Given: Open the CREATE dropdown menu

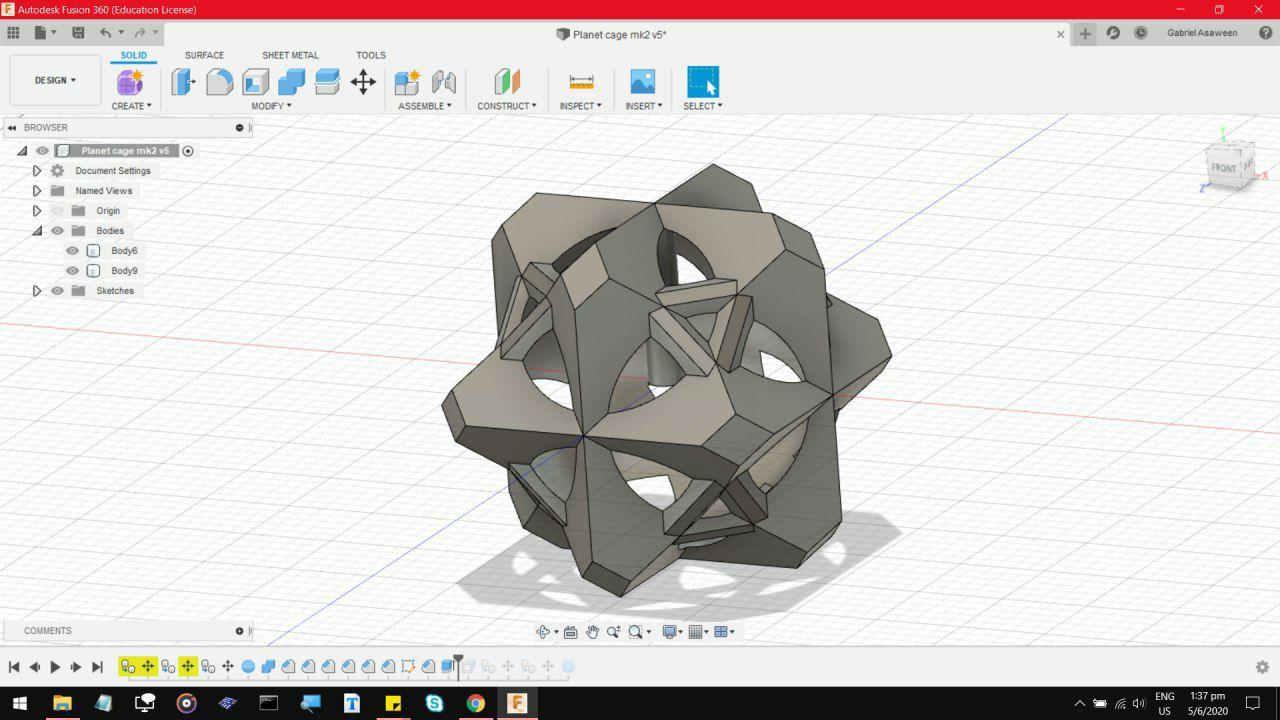Looking at the screenshot, I should pos(131,106).
